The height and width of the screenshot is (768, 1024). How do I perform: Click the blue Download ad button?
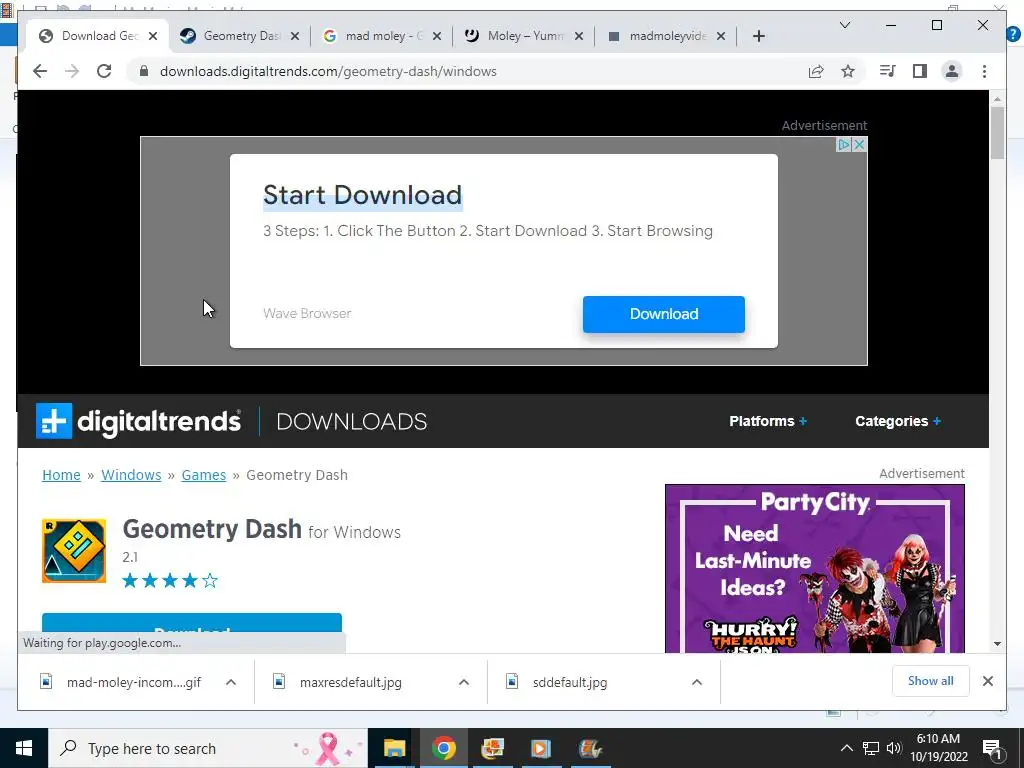[x=664, y=314]
